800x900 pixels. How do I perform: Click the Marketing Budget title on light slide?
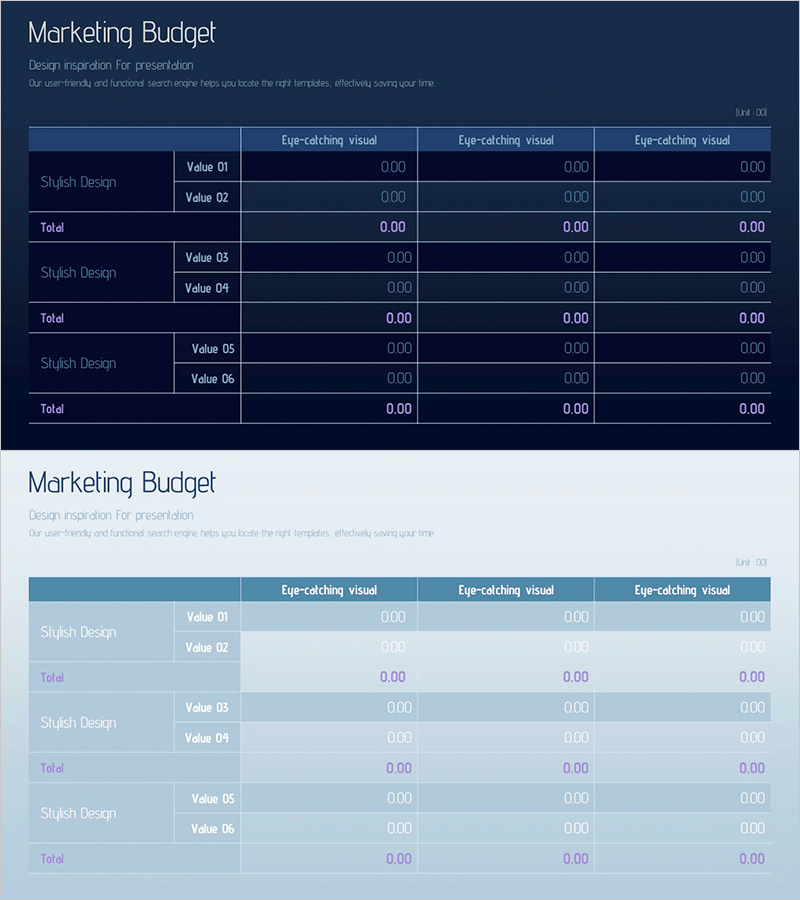(122, 483)
